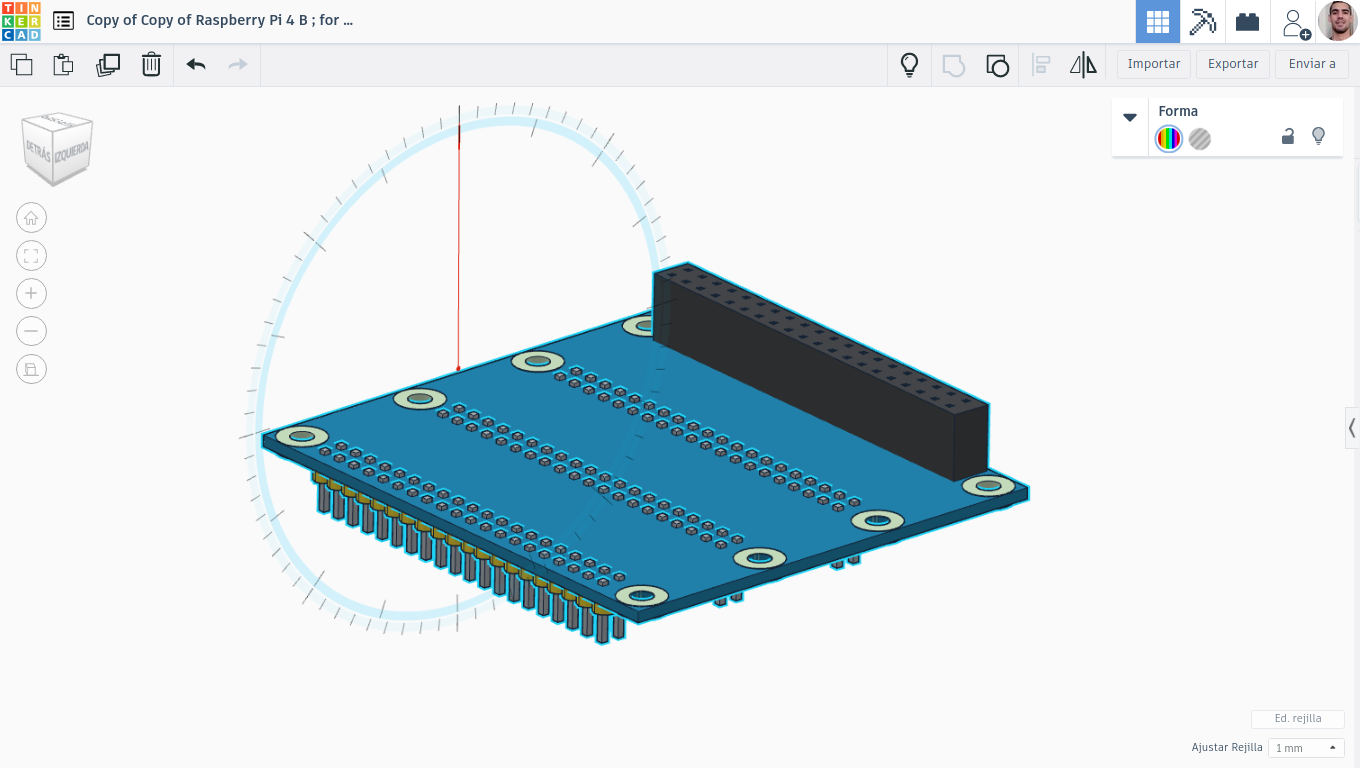Screen dimensions: 1360x768
Task: Open the Blocks mode with pickaxe icon
Action: 1202,21
